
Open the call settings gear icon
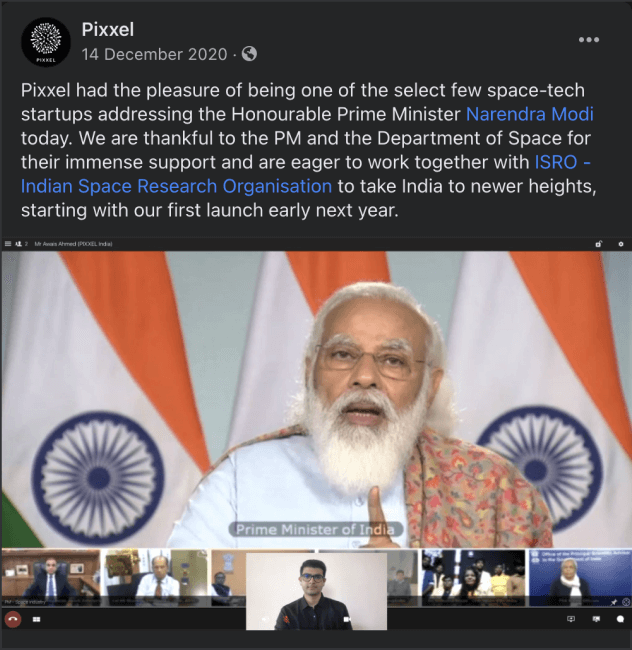[621, 244]
